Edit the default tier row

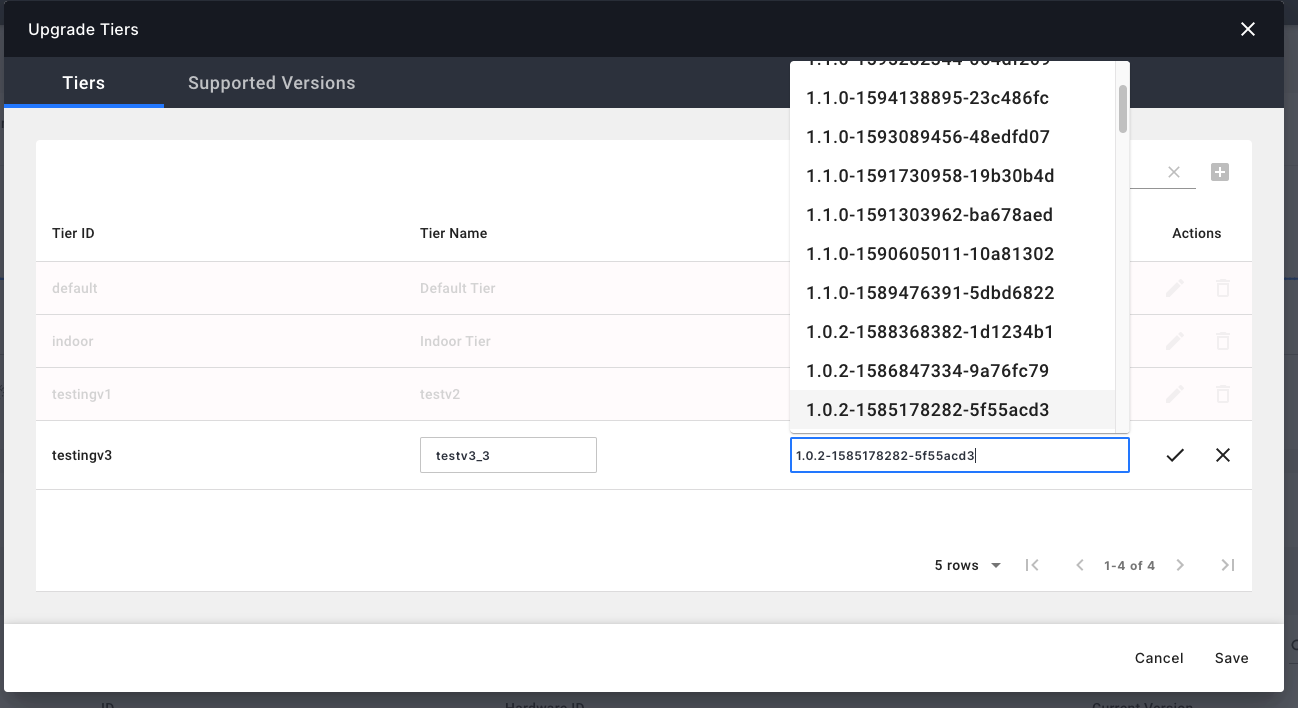point(1175,288)
